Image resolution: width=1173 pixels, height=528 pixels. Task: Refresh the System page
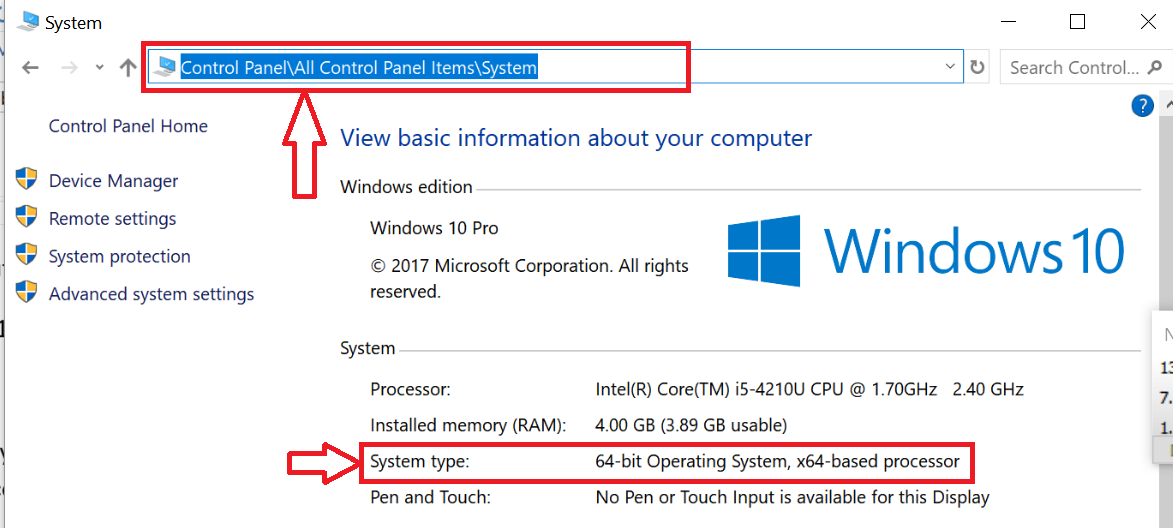click(x=977, y=67)
